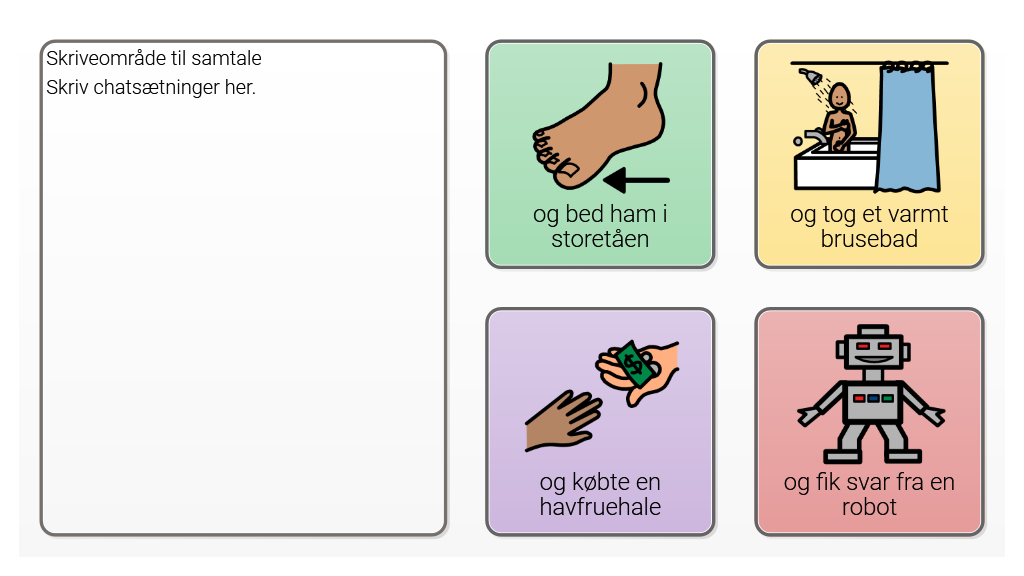Click the brown reaching hand symbol

point(562,421)
